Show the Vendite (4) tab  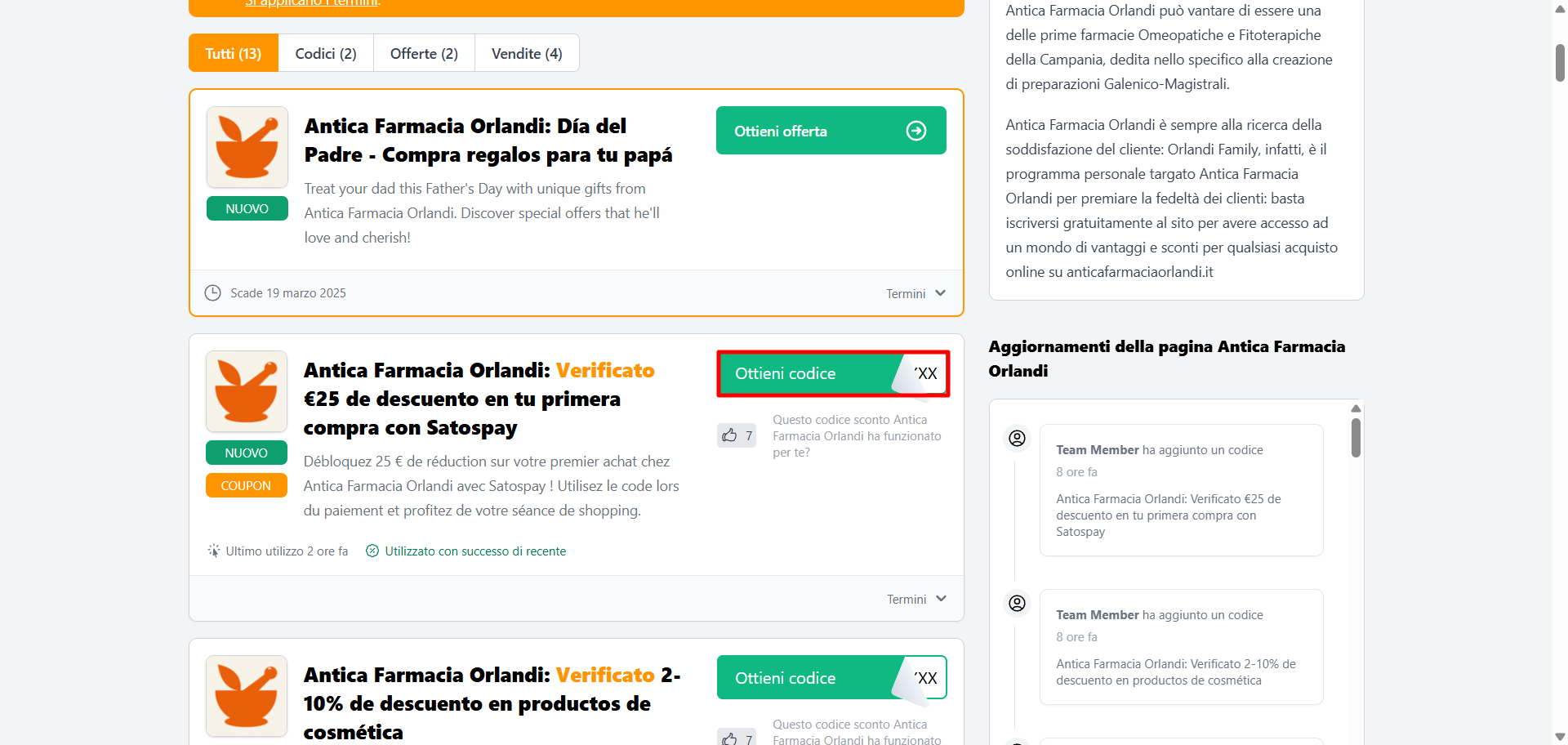(527, 53)
